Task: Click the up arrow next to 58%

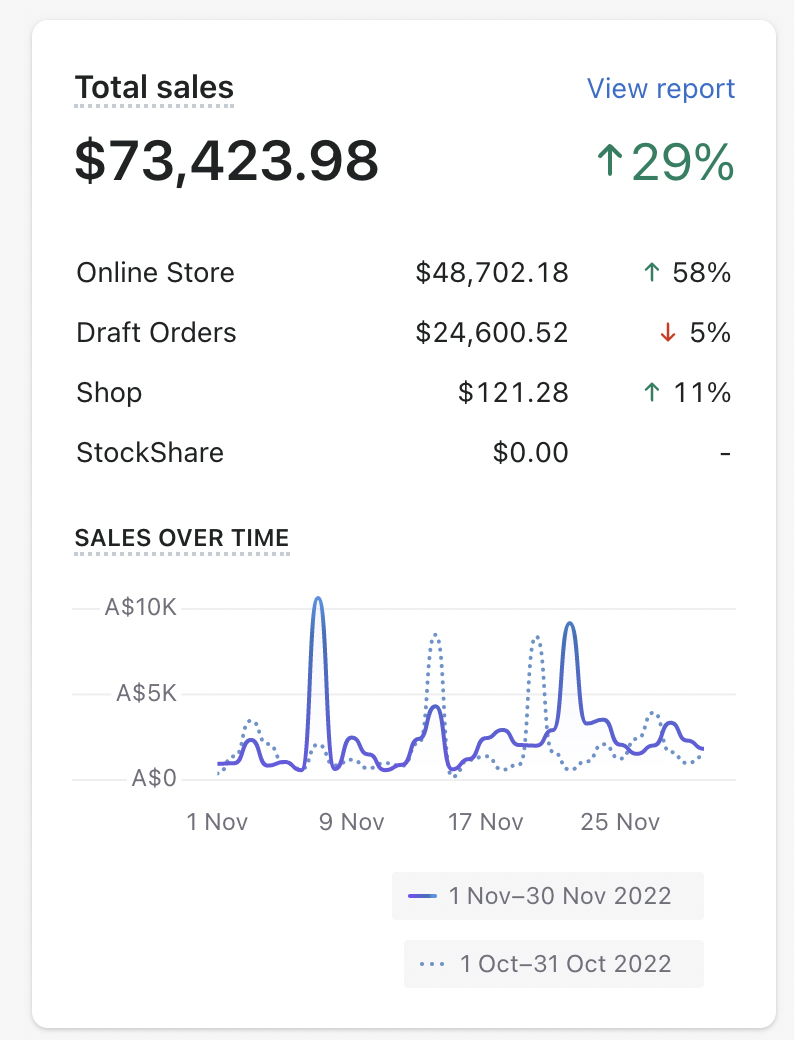Action: coord(652,273)
